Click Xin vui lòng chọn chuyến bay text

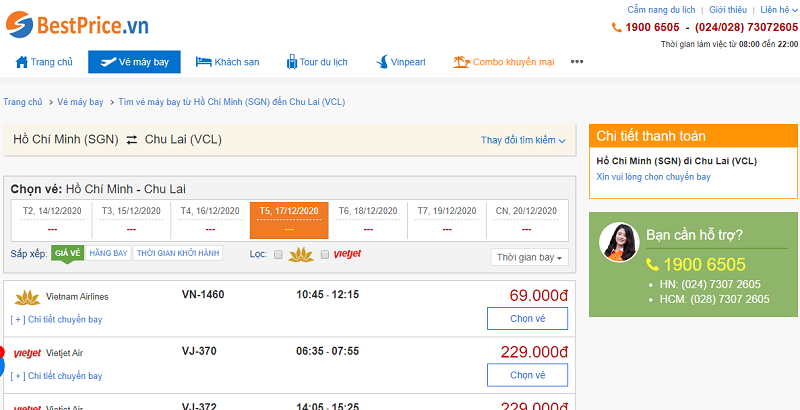click(x=653, y=177)
